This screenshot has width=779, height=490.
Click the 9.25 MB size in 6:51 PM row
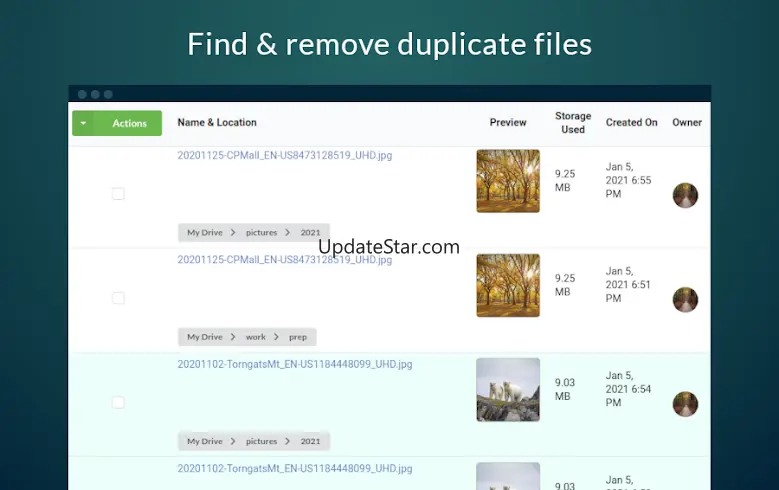(x=565, y=285)
